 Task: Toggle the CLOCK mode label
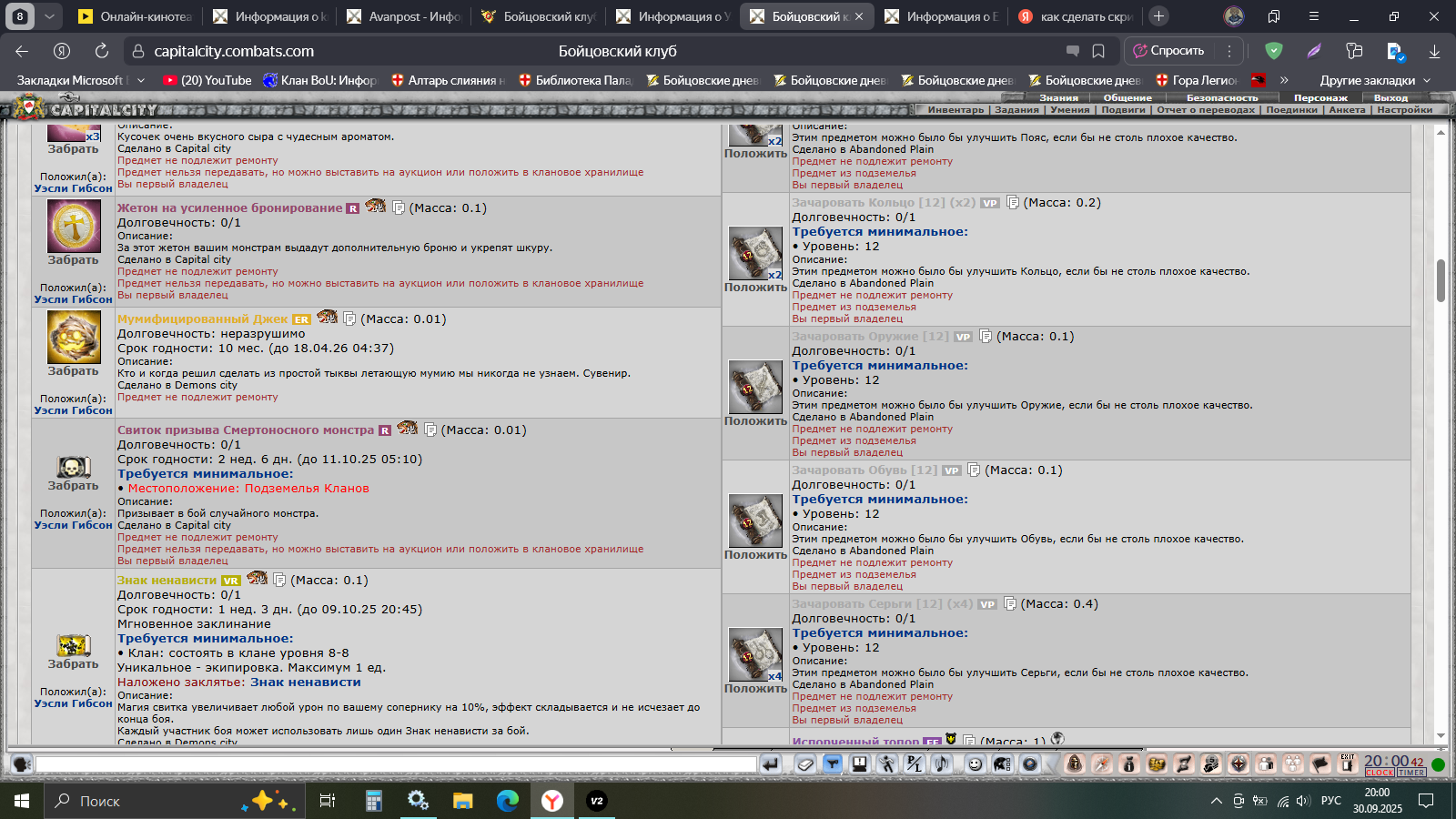[1379, 773]
